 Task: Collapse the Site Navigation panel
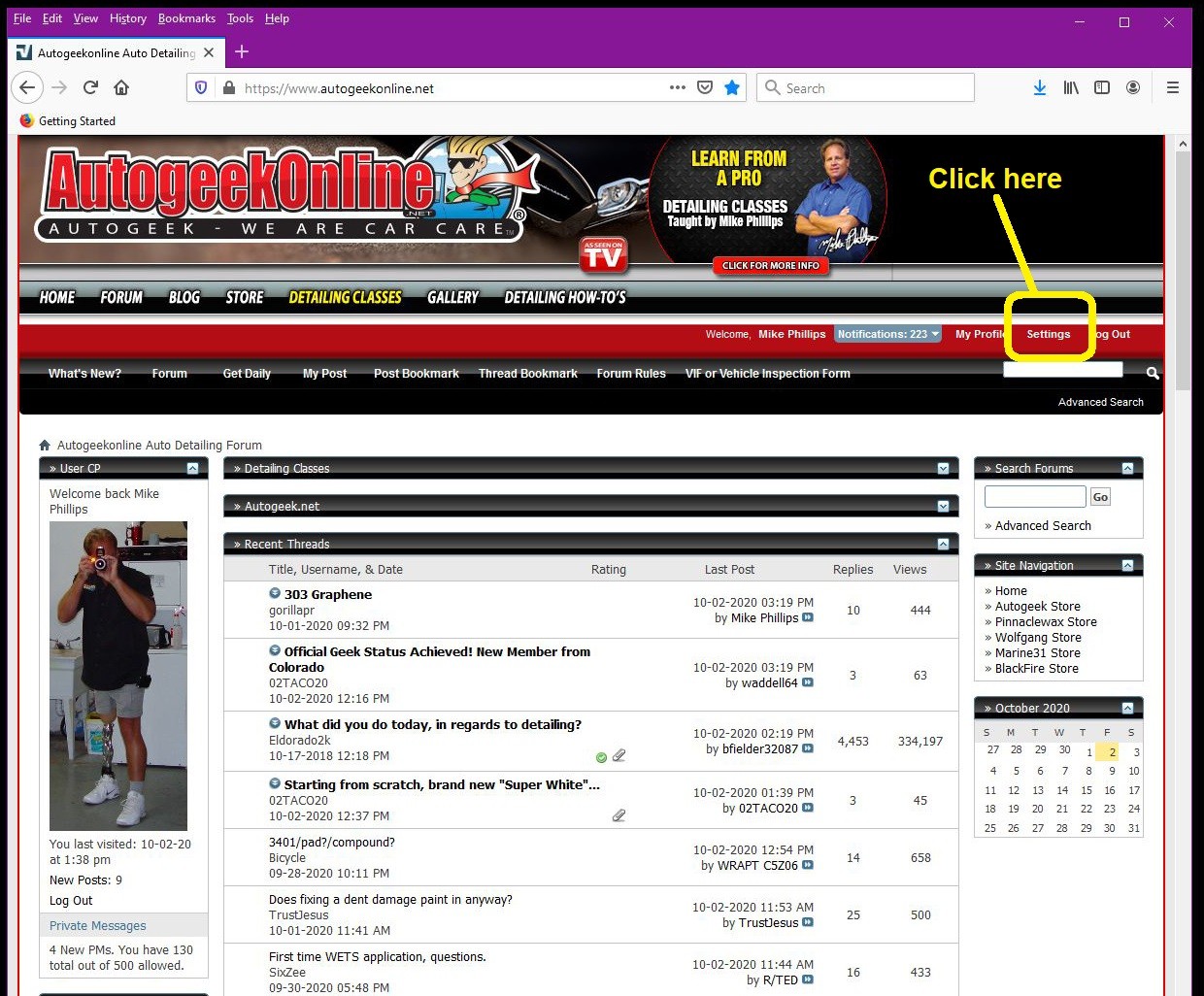click(1127, 565)
